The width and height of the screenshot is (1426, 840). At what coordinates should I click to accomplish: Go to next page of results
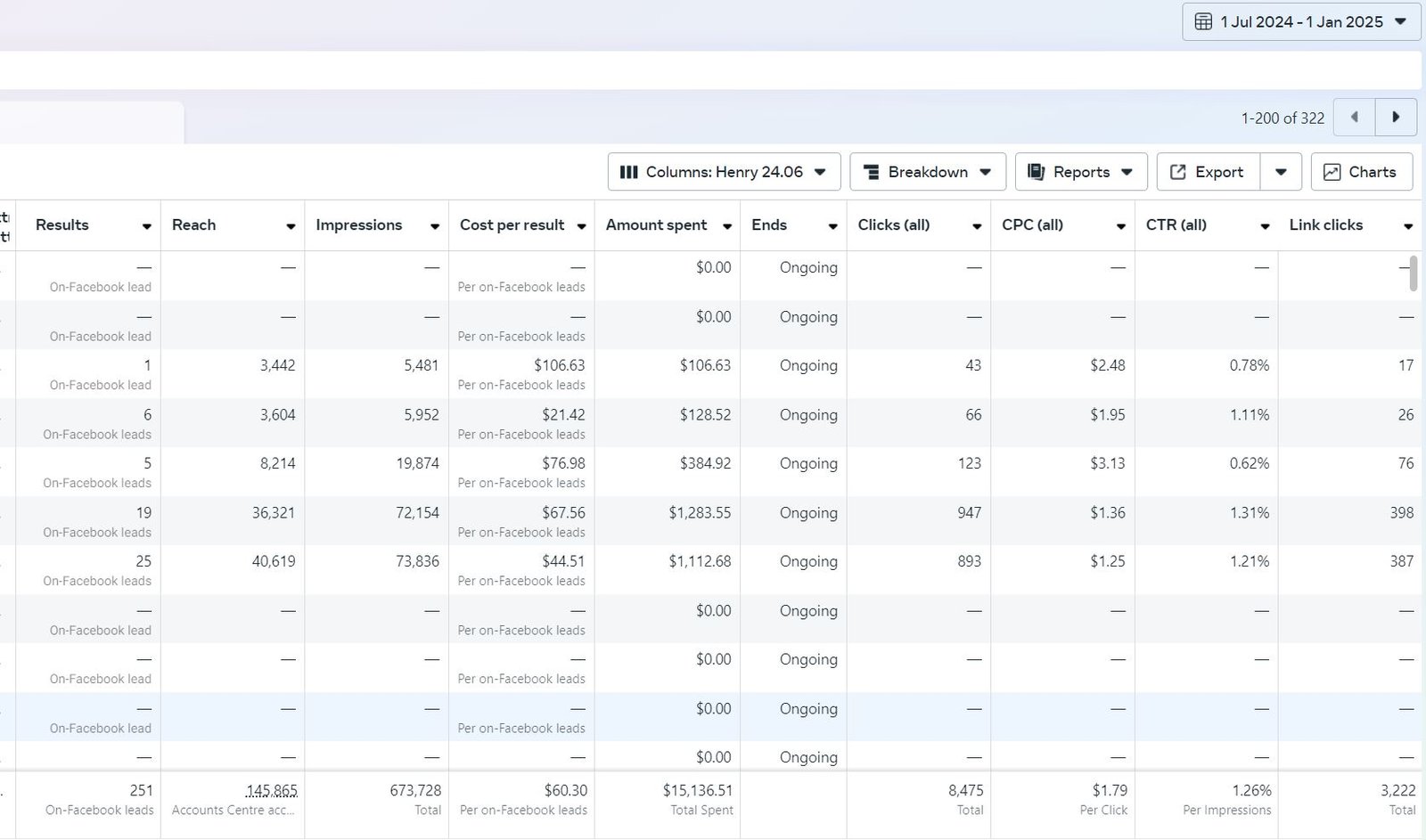[x=1396, y=118]
